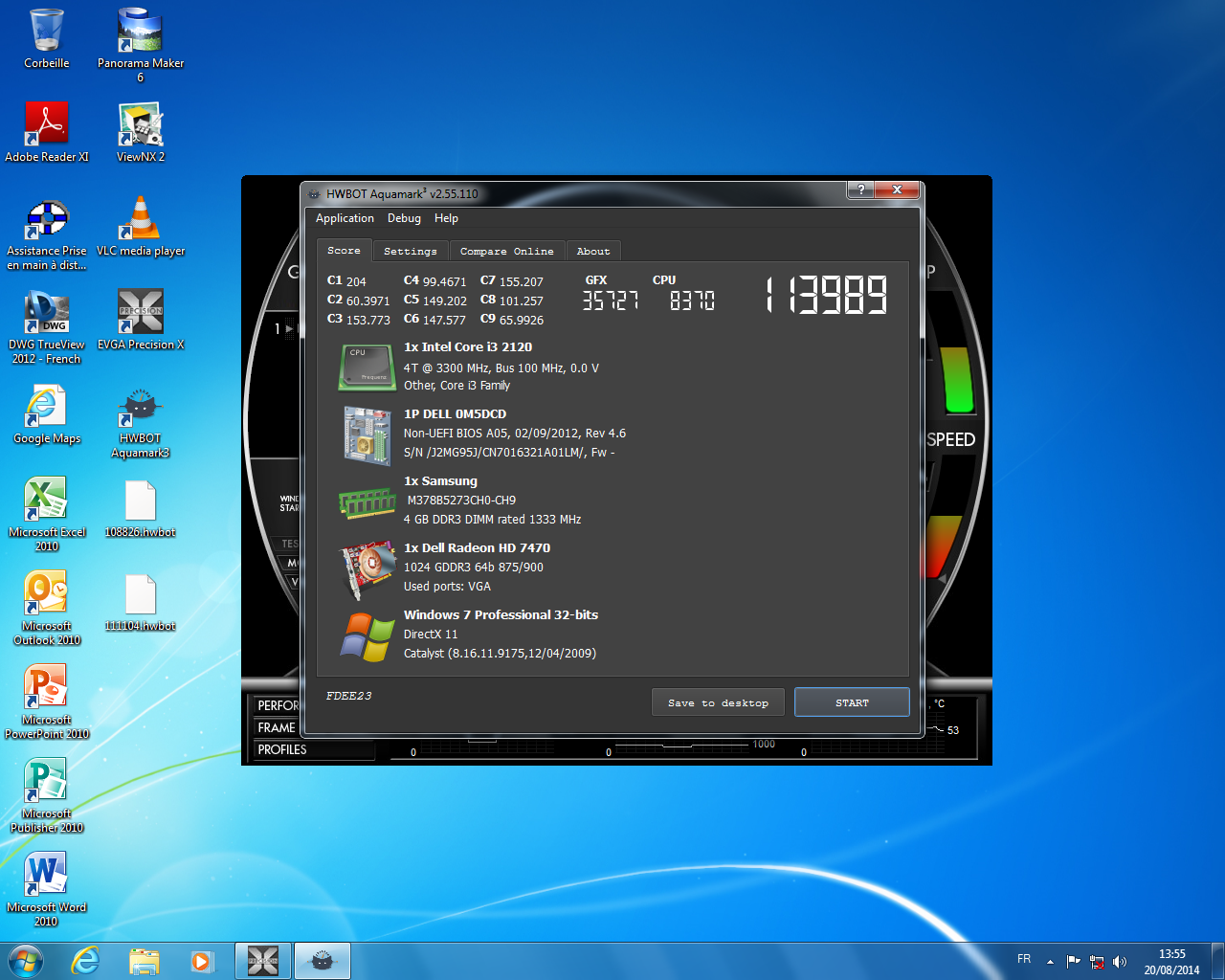
Task: Select the 108826.hwbot file icon
Action: (141, 507)
